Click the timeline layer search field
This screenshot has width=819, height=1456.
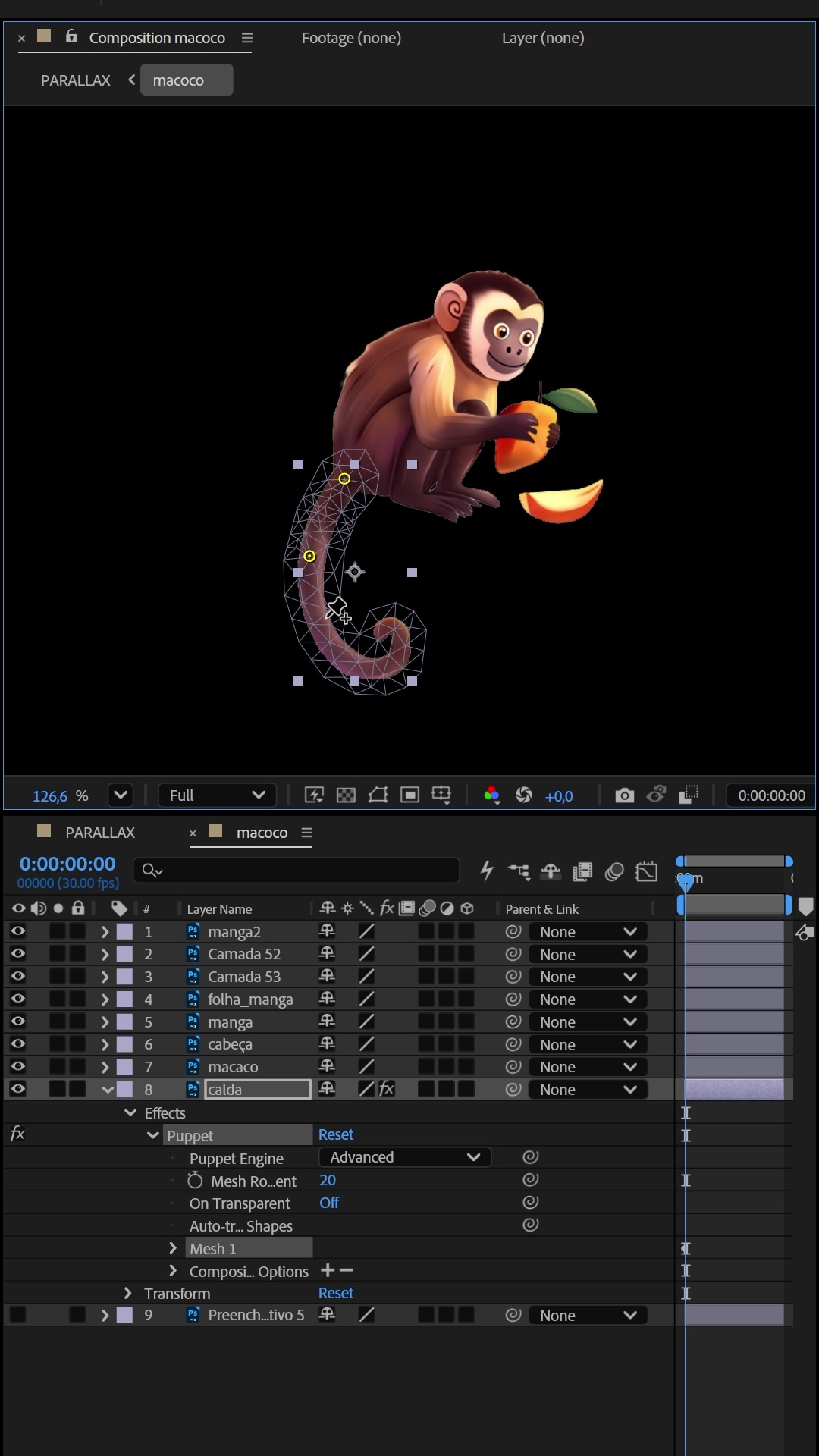[x=297, y=871]
